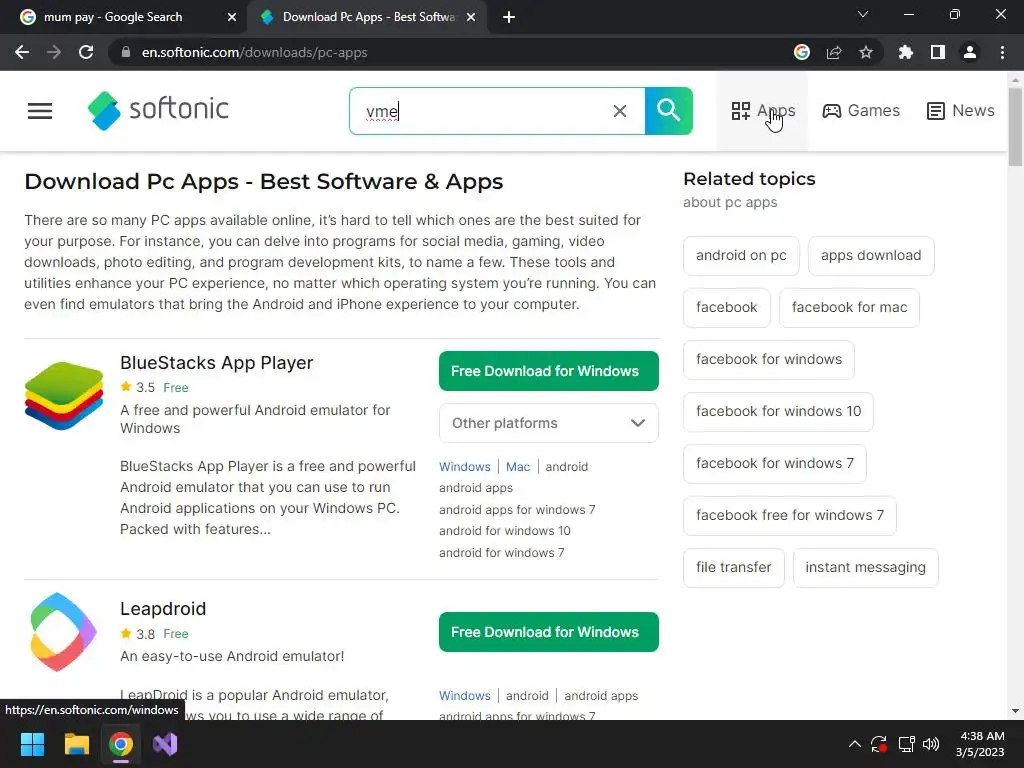This screenshot has width=1024, height=768.
Task: Click the Windows link under Leapdroid
Action: pos(464,696)
